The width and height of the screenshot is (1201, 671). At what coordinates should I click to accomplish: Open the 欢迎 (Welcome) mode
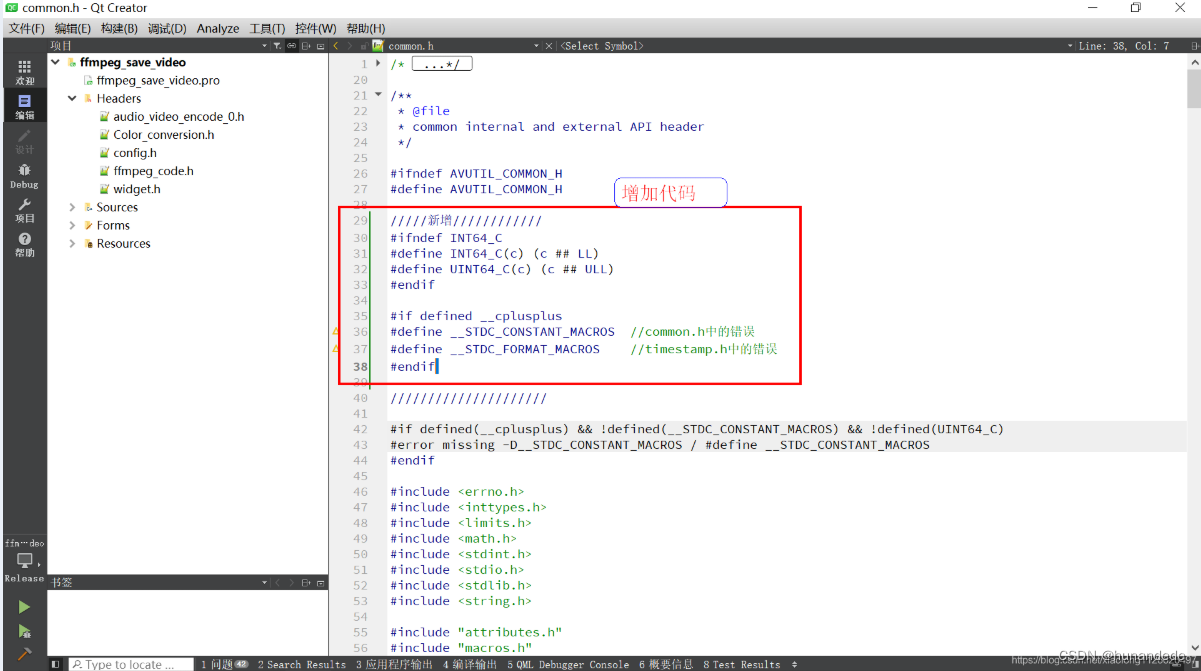point(23,72)
